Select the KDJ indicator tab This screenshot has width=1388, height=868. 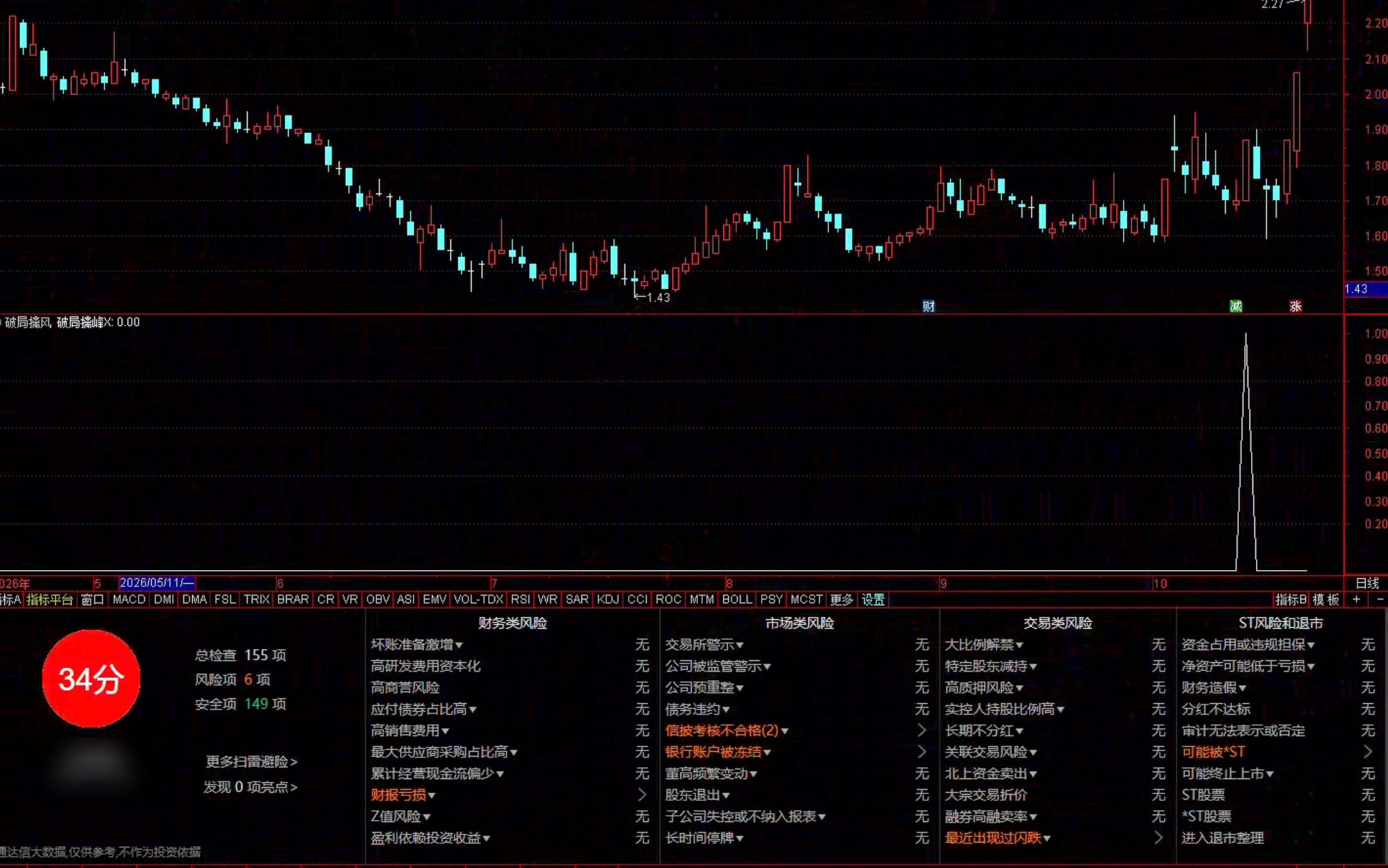click(608, 599)
